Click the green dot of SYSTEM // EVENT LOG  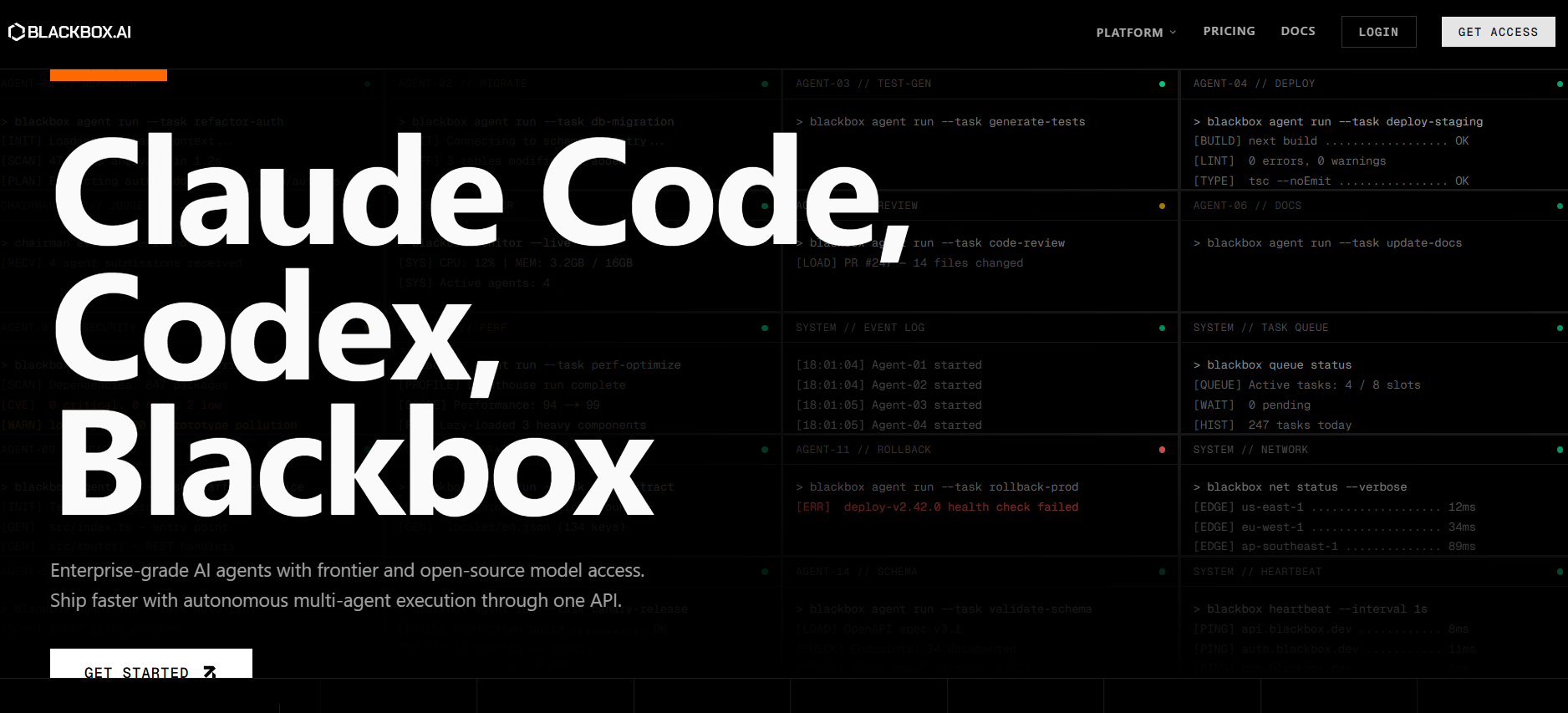pyautogui.click(x=1162, y=328)
